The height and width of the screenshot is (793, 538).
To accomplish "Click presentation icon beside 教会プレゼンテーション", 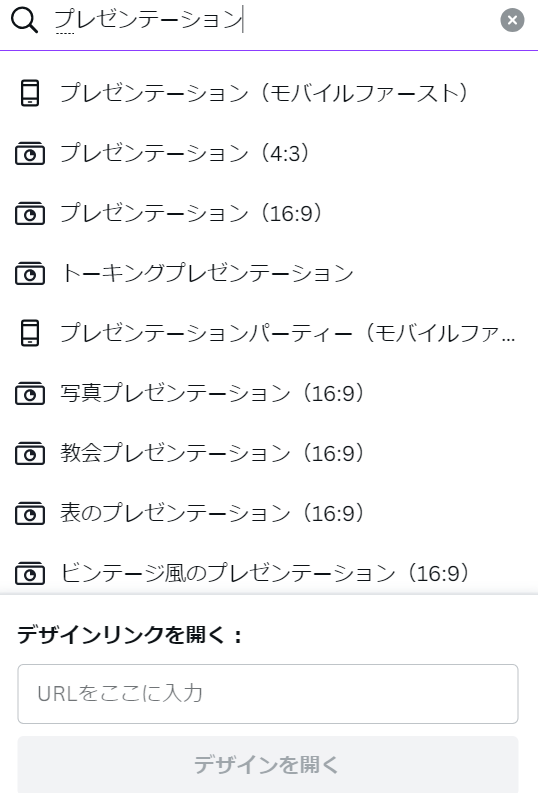I will point(30,453).
